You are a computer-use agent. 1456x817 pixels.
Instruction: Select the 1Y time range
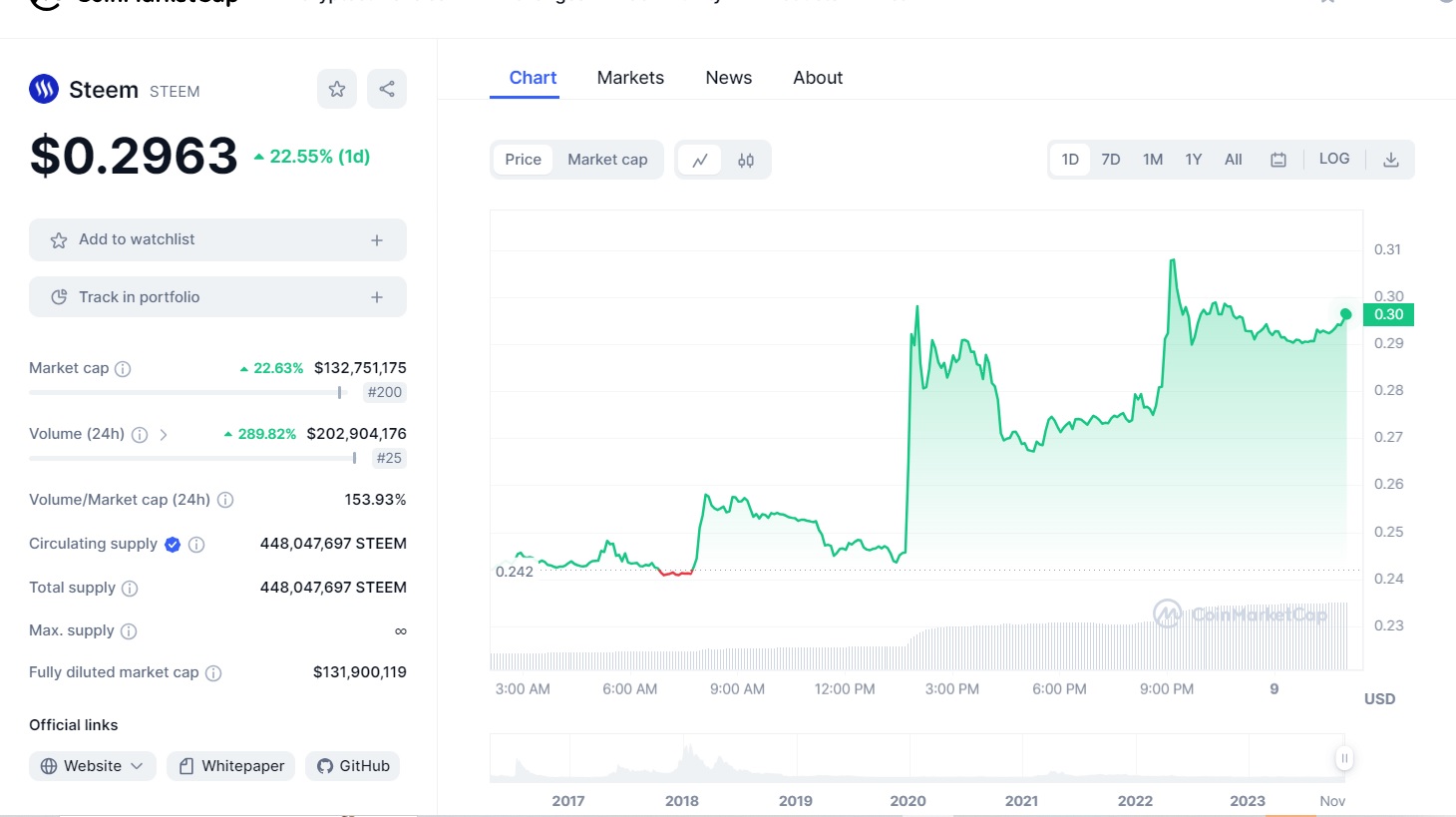click(x=1194, y=160)
